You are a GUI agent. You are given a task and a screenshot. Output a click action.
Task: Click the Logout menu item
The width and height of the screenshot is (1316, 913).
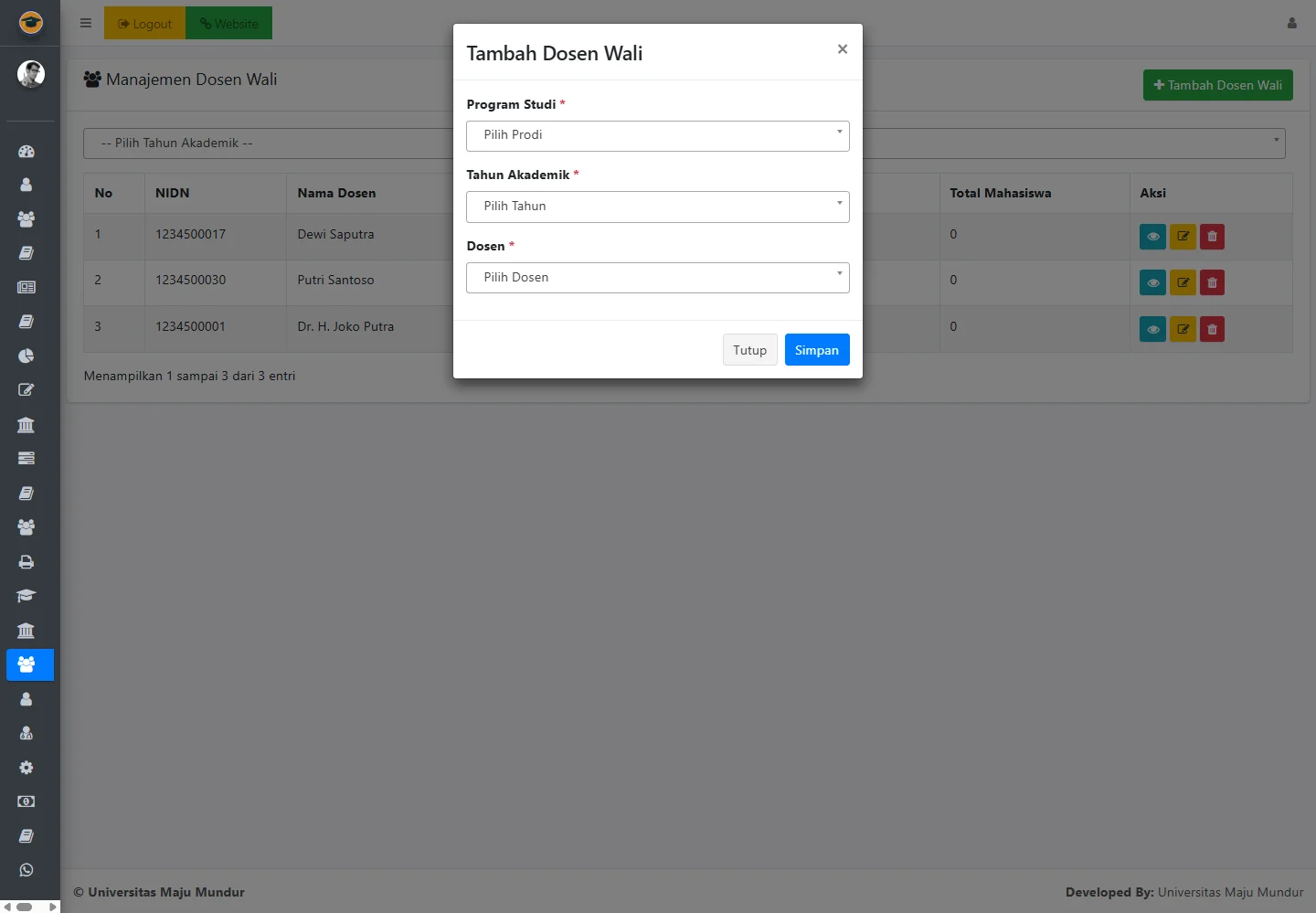tap(145, 24)
